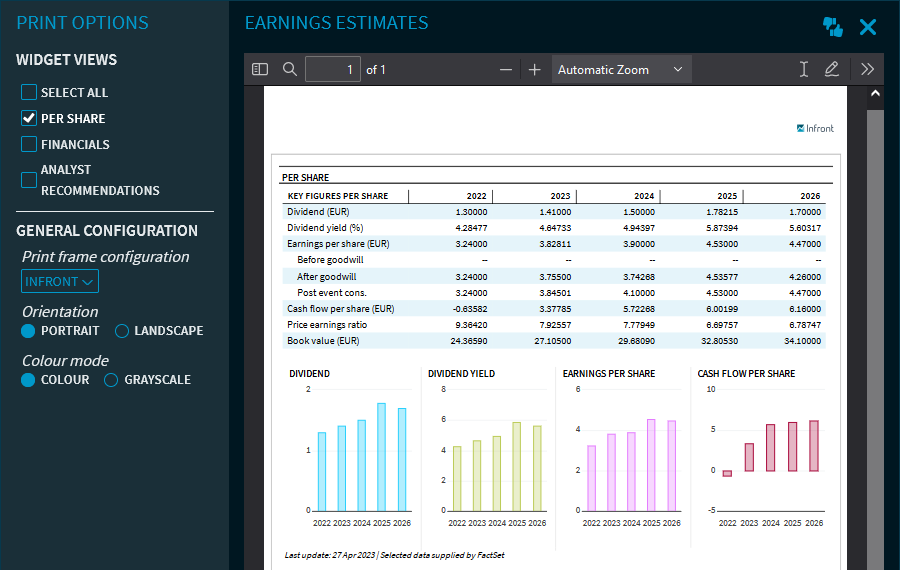The height and width of the screenshot is (570, 900).
Task: Click the scroll up arrow of preview
Action: click(x=875, y=94)
